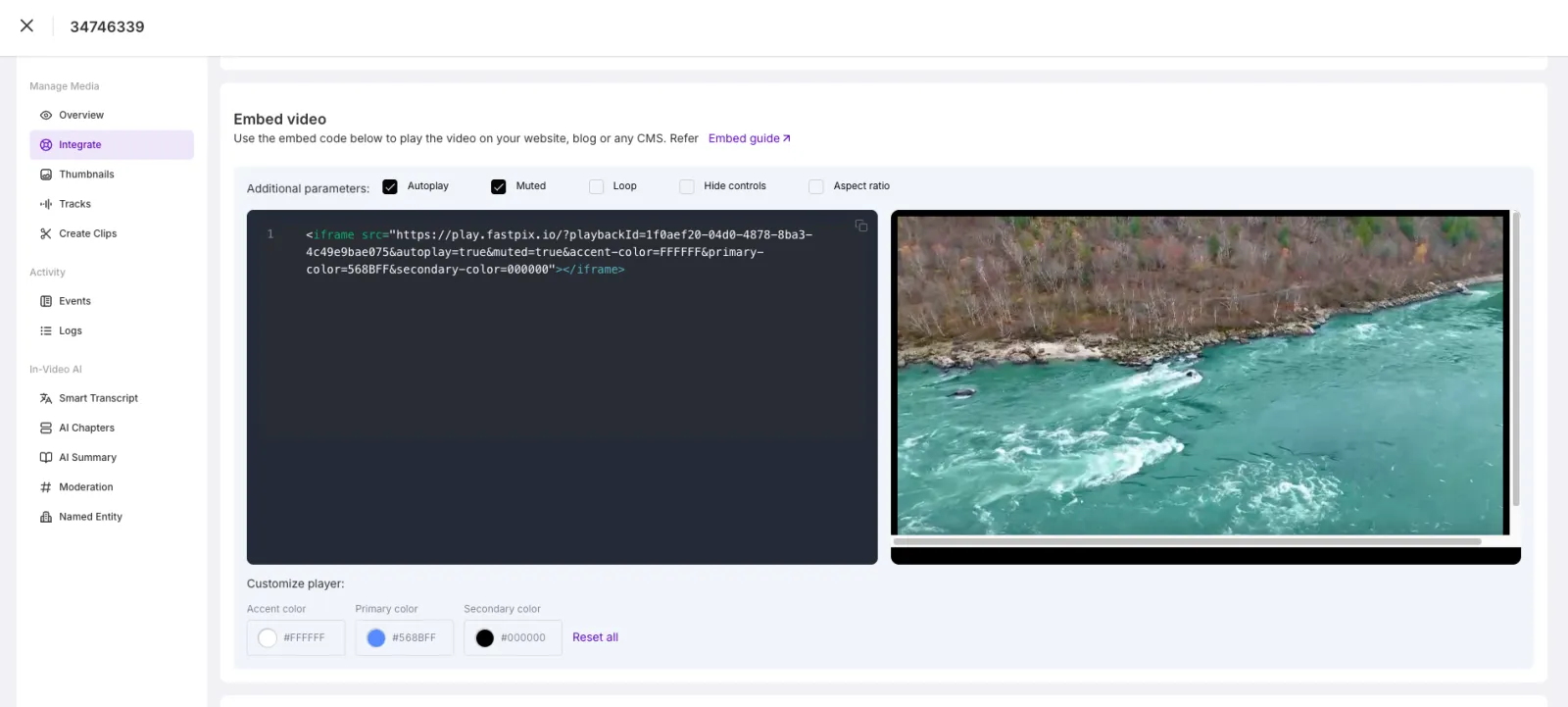Click the Smart Transcript translate icon
Image resolution: width=1568 pixels, height=707 pixels.
point(46,398)
